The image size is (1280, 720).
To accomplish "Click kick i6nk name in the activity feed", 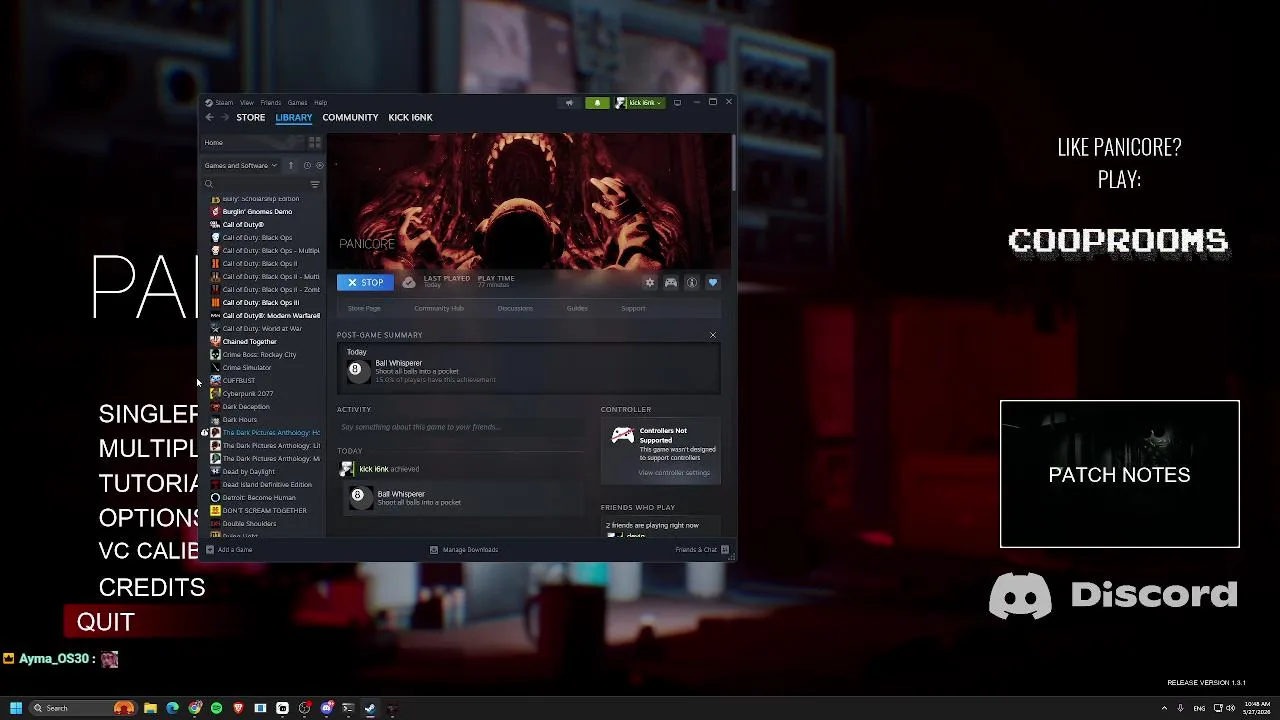I will click(374, 469).
